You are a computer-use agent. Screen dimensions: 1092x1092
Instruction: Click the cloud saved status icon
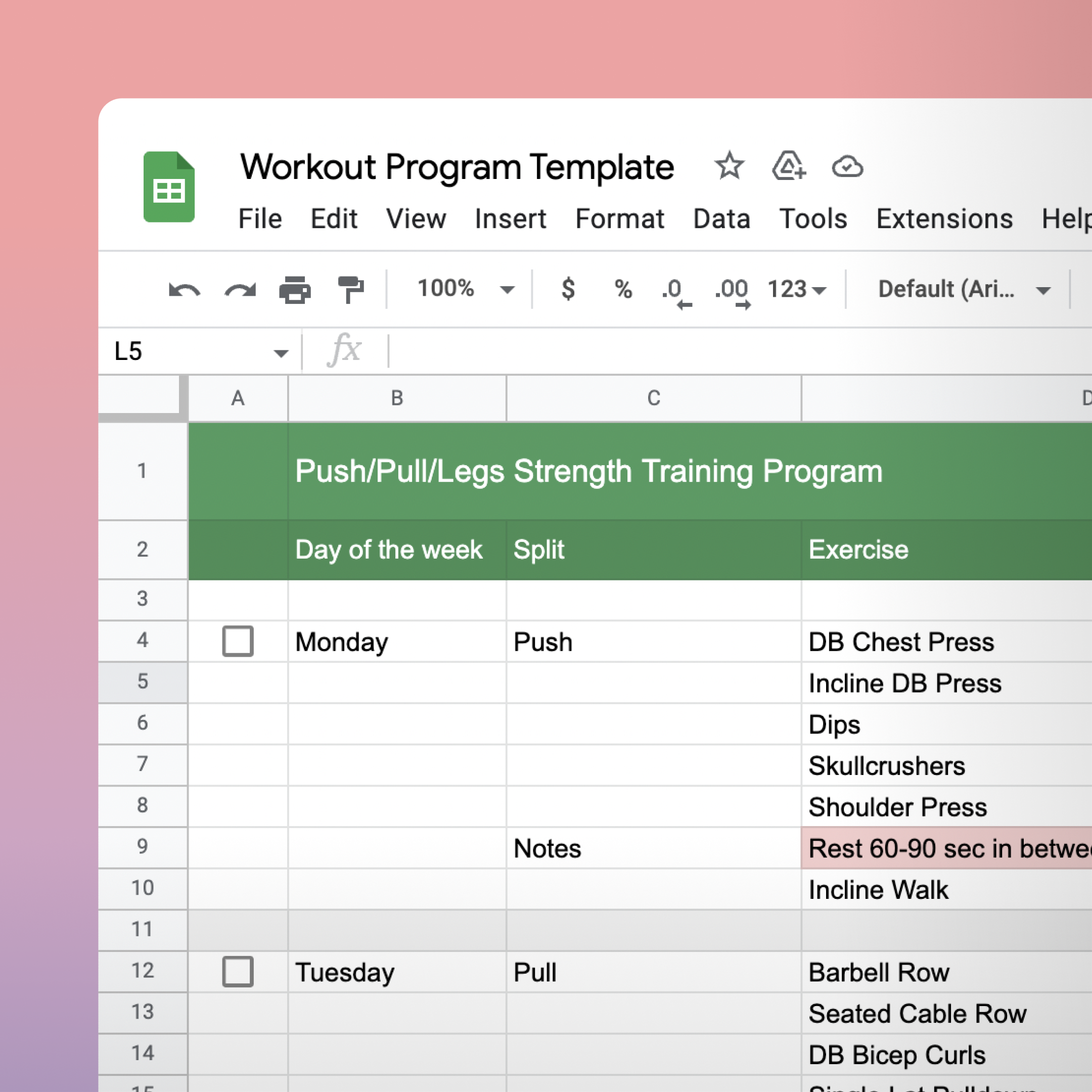(847, 167)
